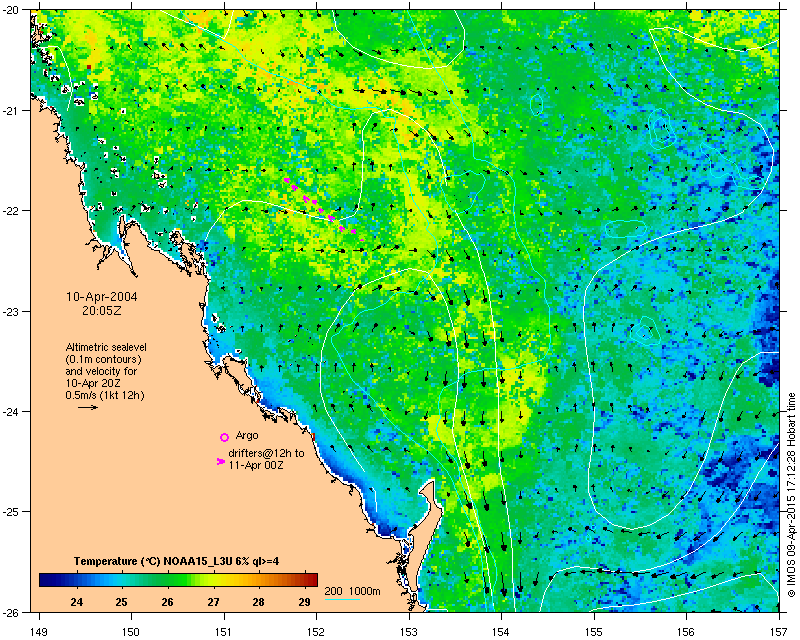Click longitude axis label 151
Screen dimensions: 800x640
point(224,632)
